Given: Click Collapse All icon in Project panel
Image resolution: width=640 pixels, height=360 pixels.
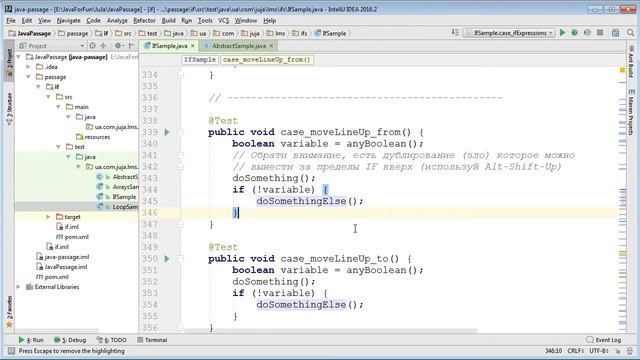Looking at the screenshot, I should pyautogui.click(x=104, y=46).
